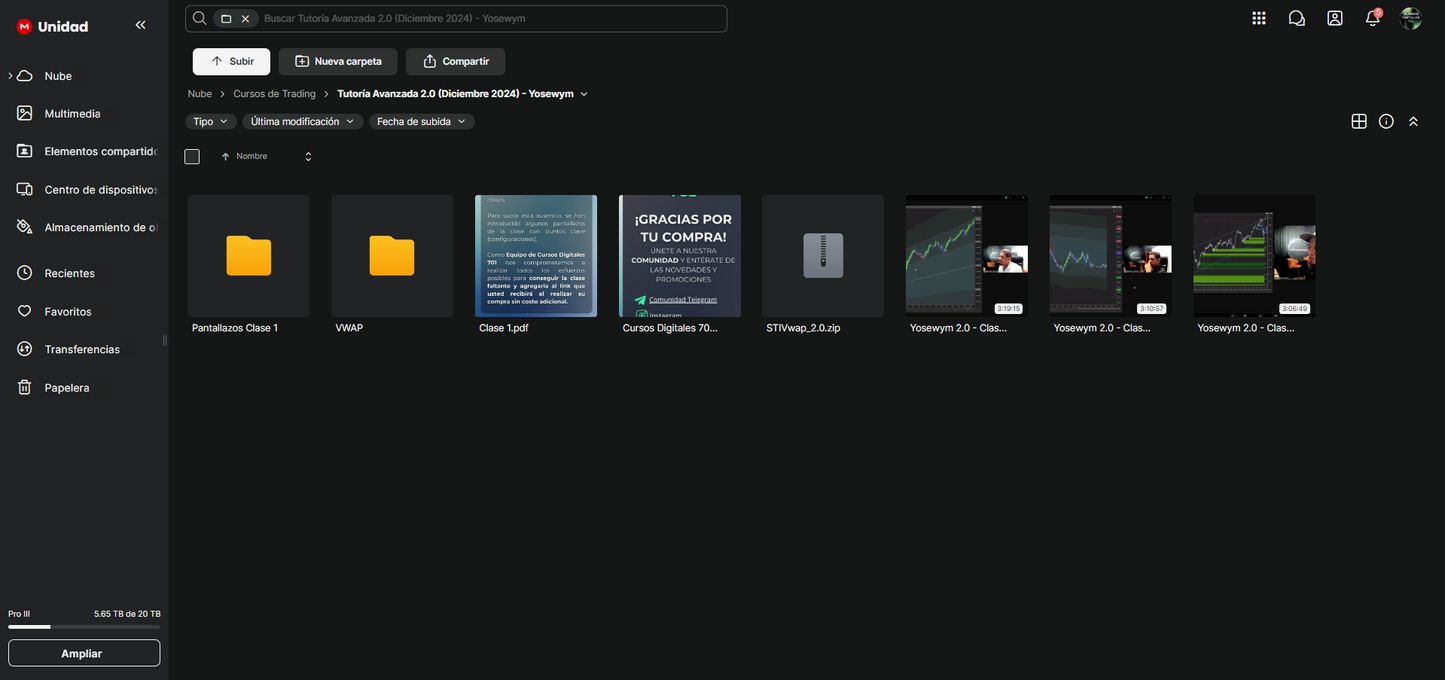Click the Ampliar upgrade button
1445x680 pixels.
(84, 653)
